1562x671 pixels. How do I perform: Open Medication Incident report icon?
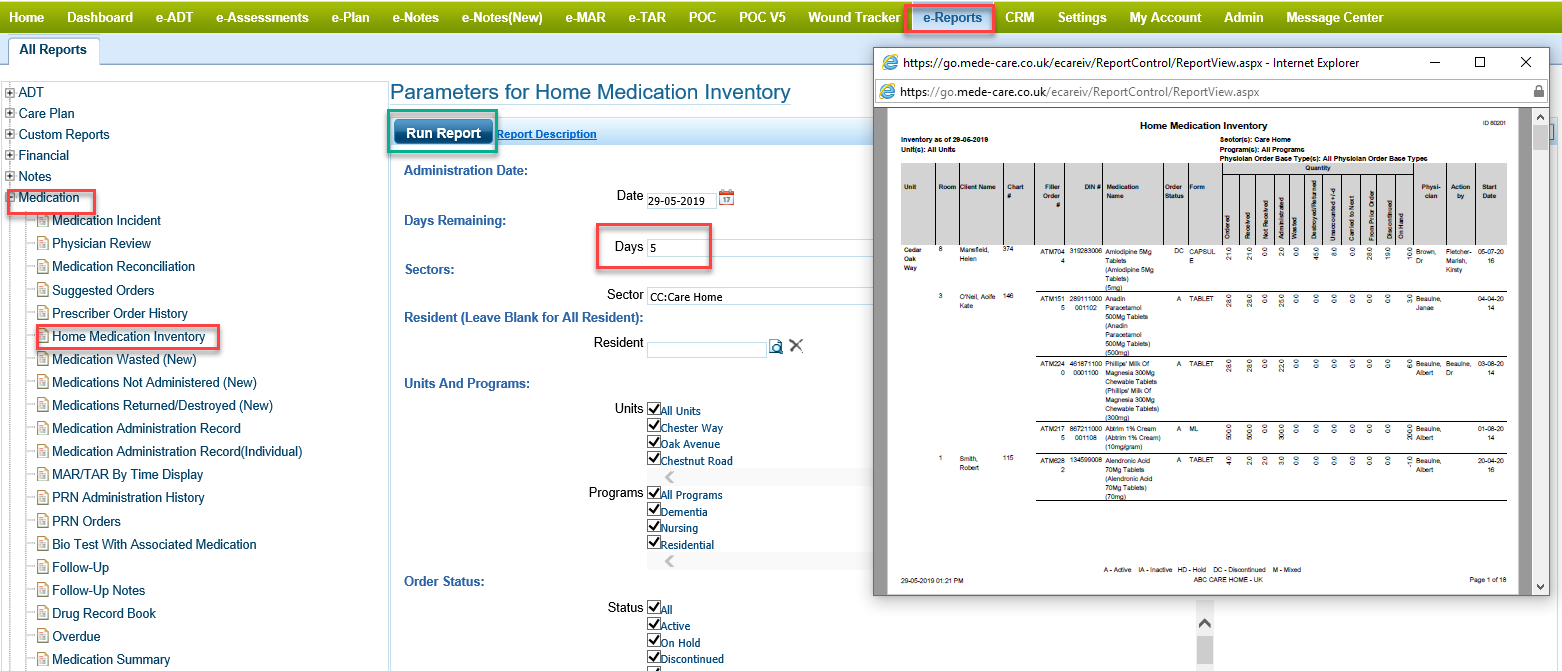(x=43, y=221)
